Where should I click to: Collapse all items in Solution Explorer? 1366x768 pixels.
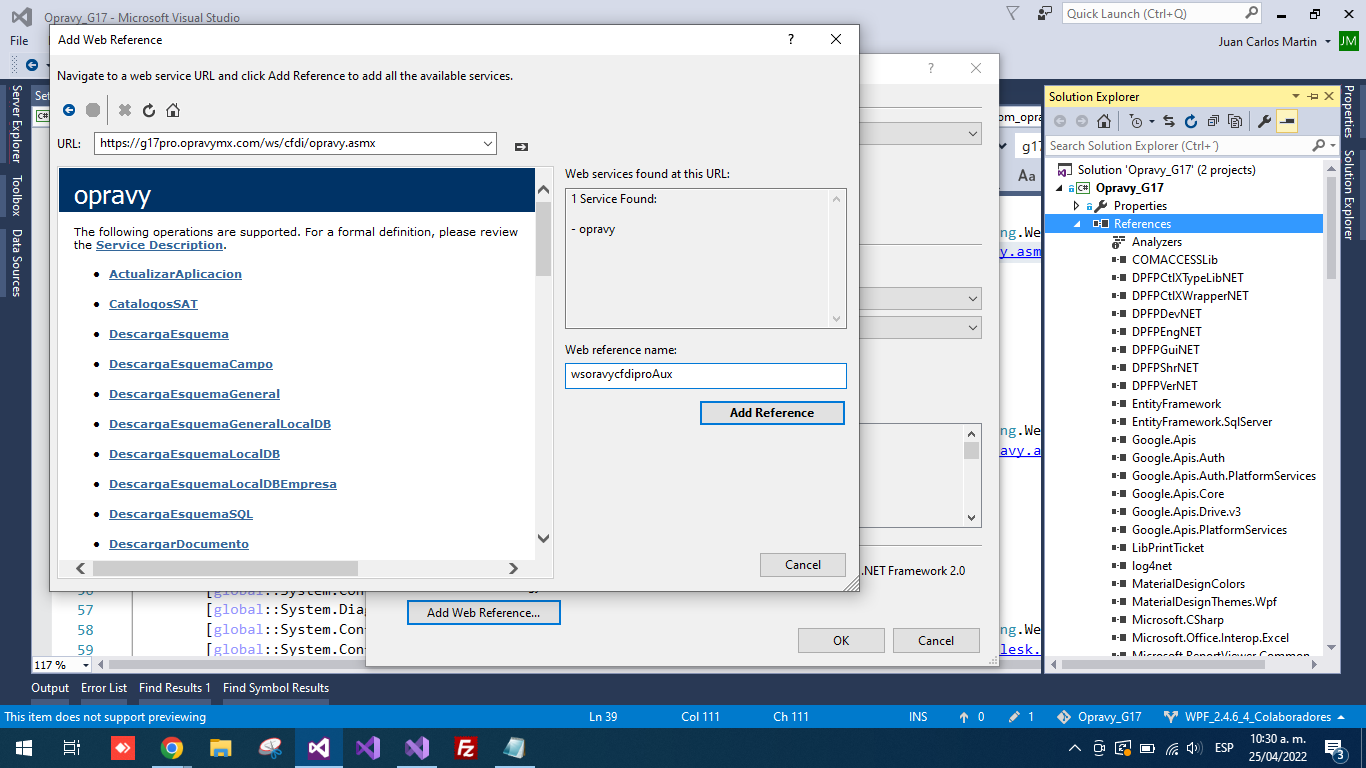pyautogui.click(x=1213, y=121)
